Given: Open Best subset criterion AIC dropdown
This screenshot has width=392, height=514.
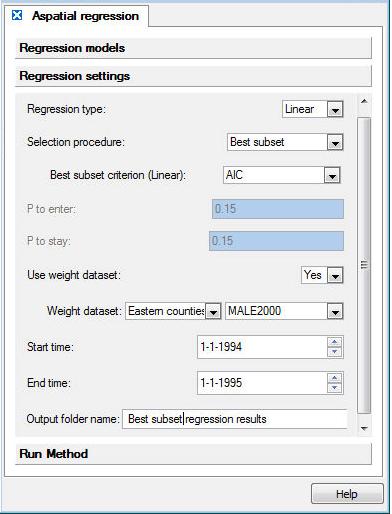Looking at the screenshot, I should pos(282,175).
